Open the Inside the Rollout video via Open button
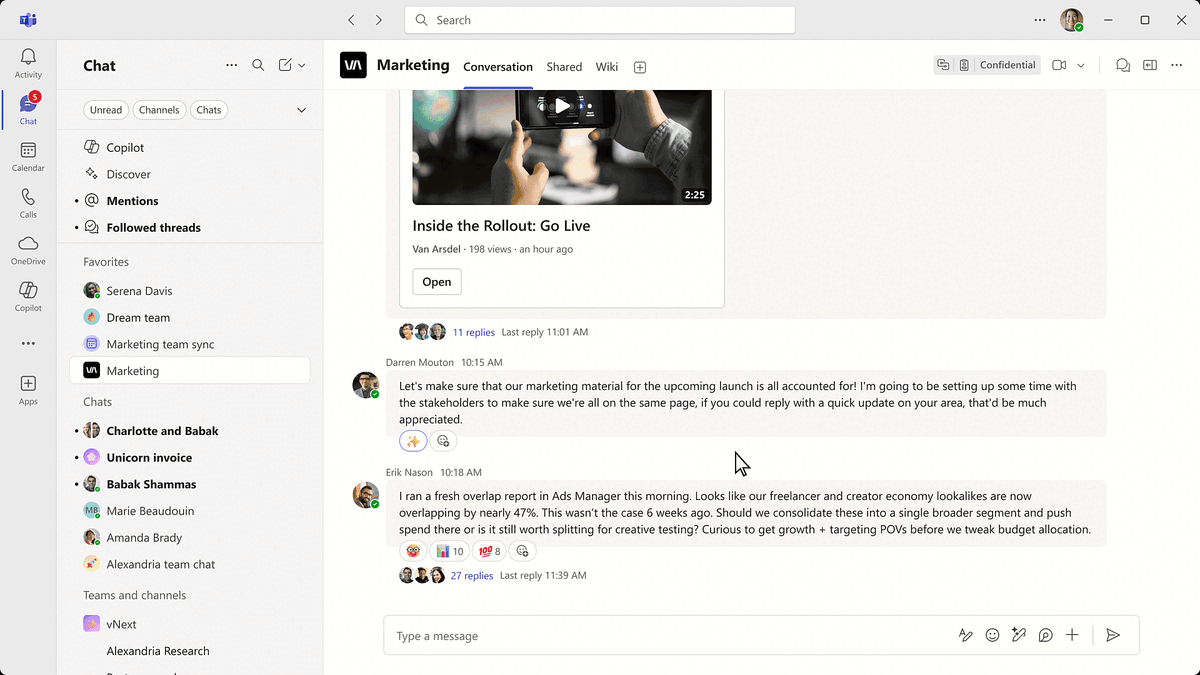 tap(436, 281)
